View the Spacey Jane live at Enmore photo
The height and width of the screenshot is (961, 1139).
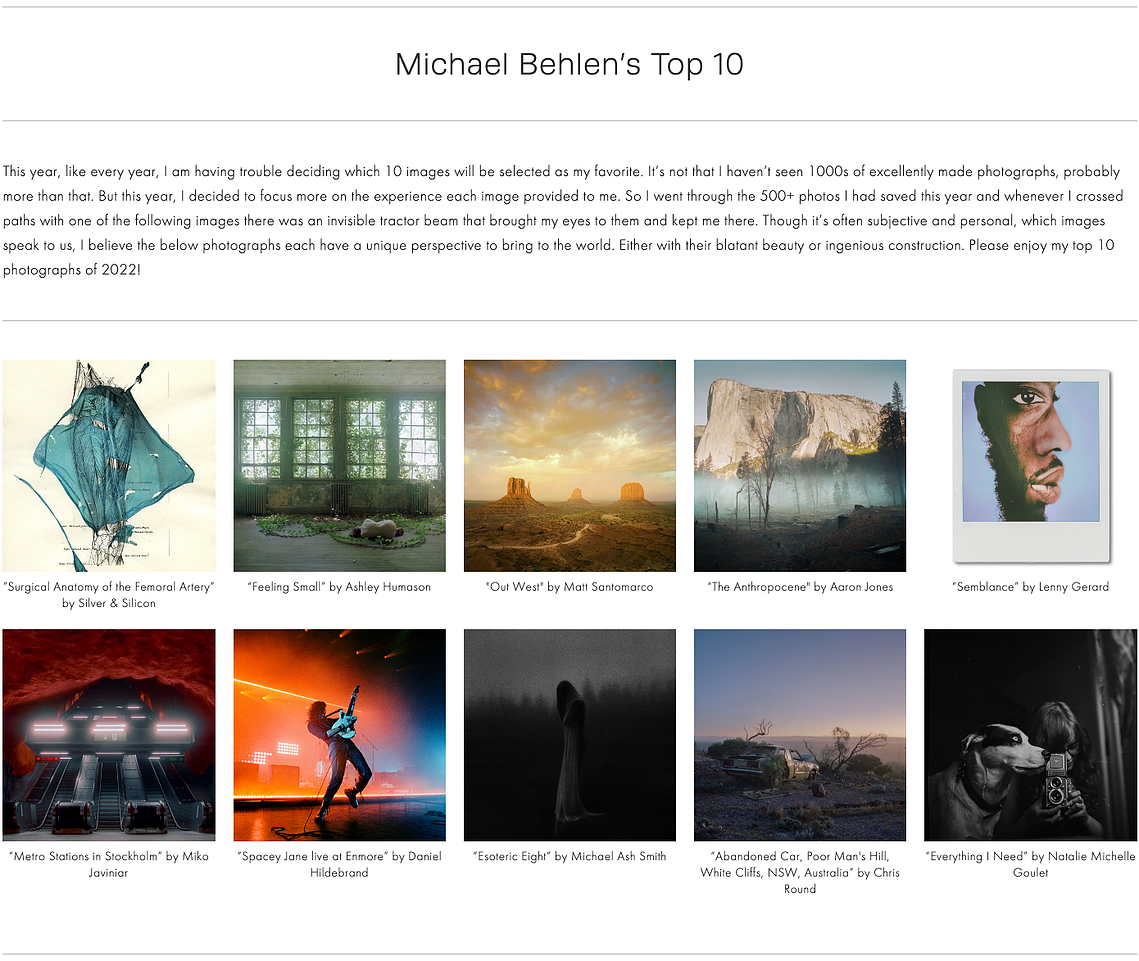pyautogui.click(x=339, y=735)
